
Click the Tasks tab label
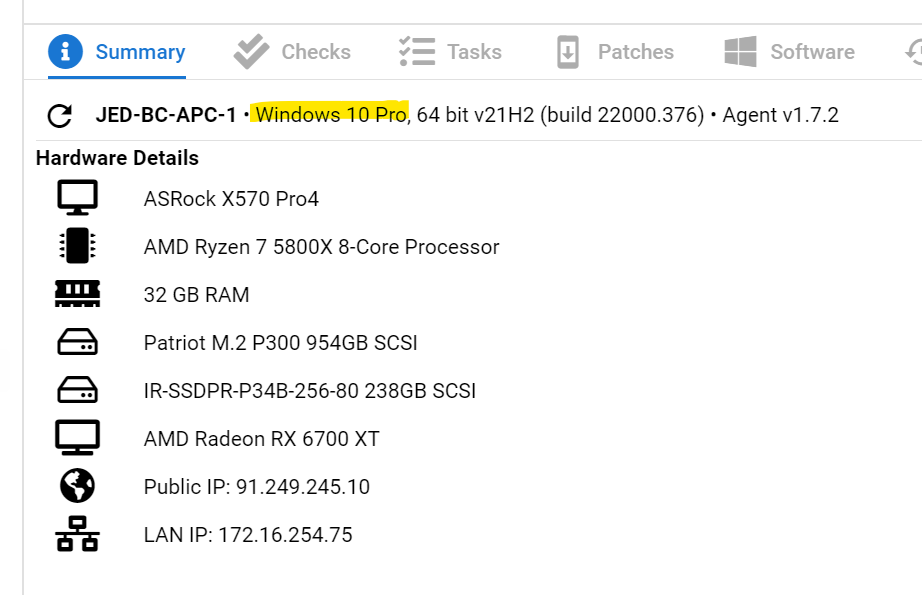(x=473, y=51)
